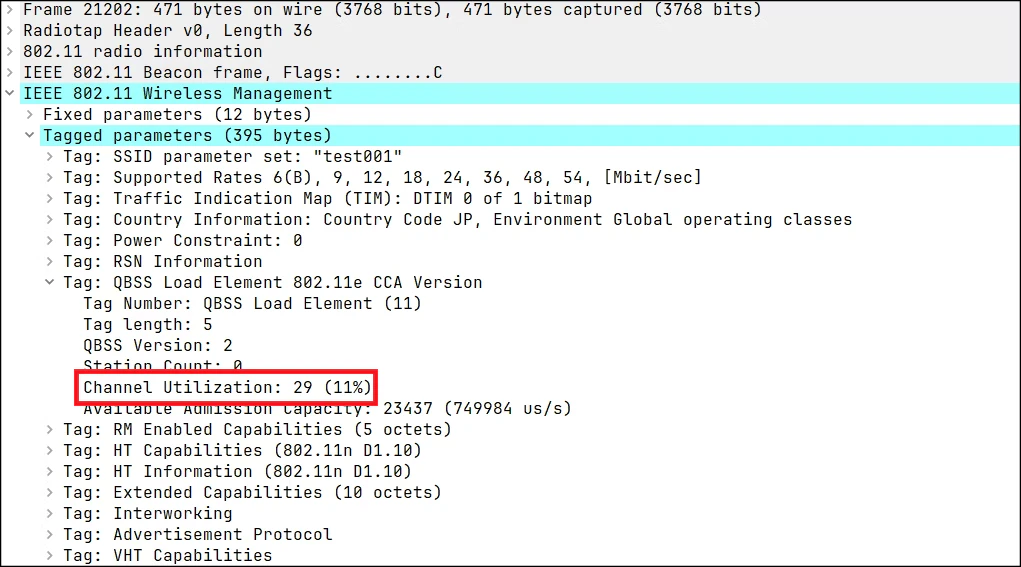Expand the Interworking tag
This screenshot has width=1021, height=567.
coord(49,514)
